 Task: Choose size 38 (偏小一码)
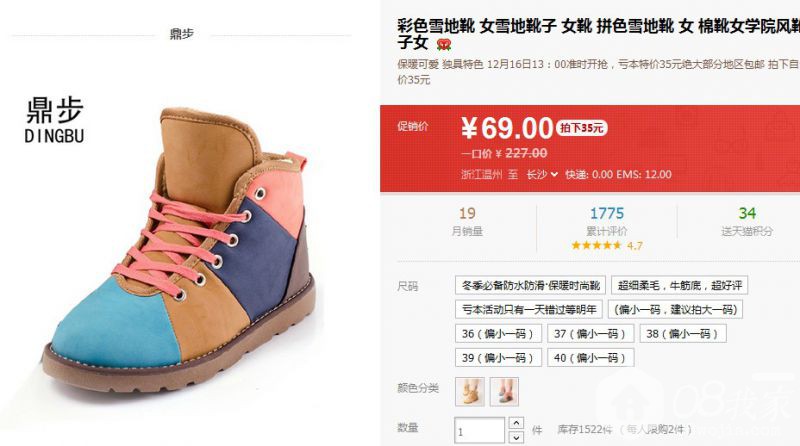[683, 334]
